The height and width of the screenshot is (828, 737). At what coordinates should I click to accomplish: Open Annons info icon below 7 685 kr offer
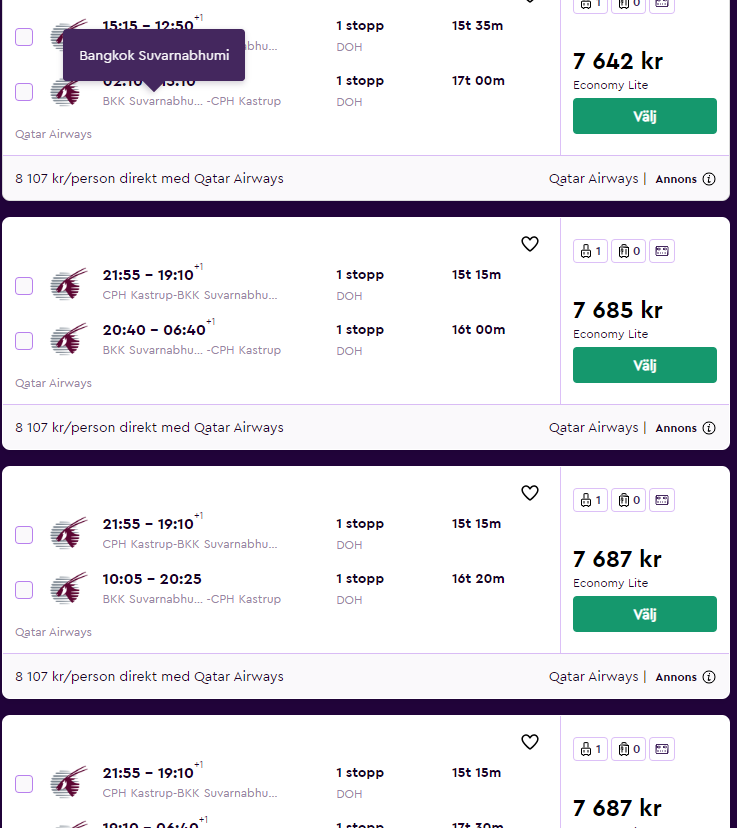tap(709, 428)
